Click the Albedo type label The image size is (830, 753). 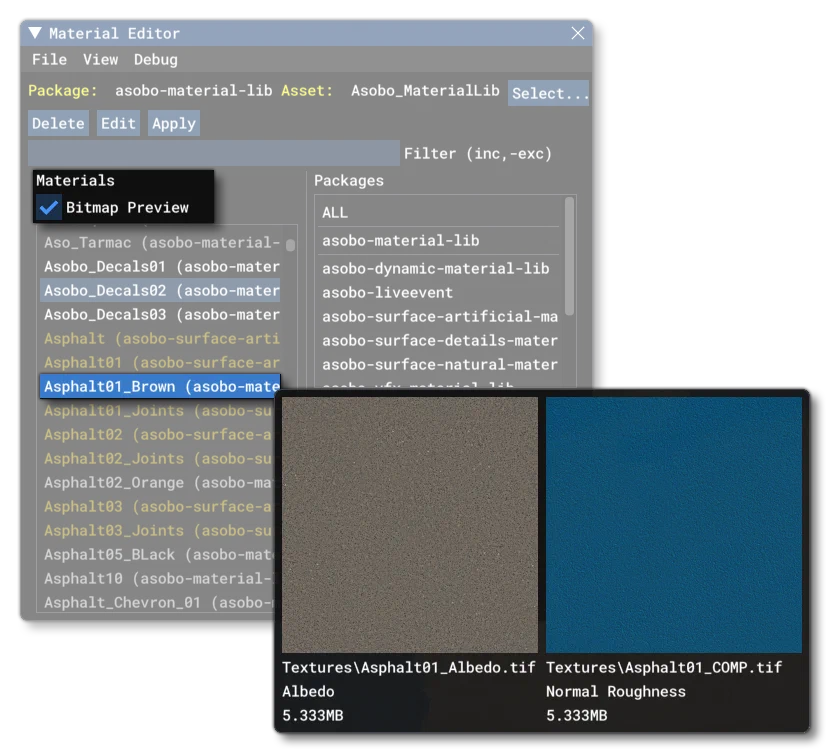(308, 692)
